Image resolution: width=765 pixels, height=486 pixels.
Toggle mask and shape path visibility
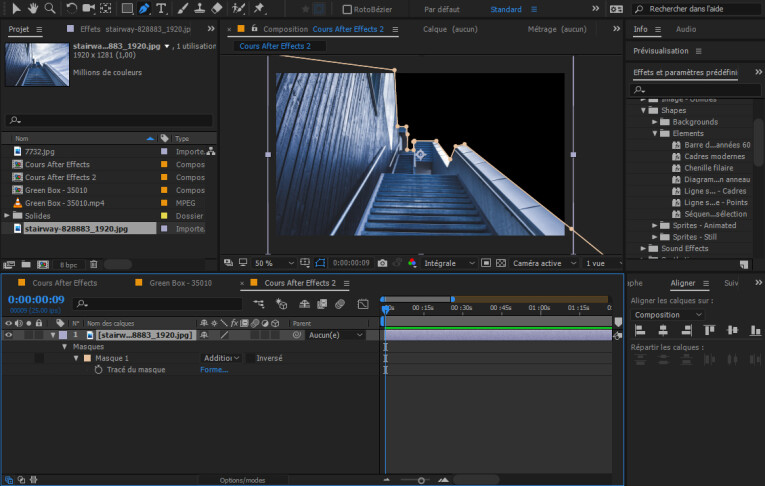point(321,263)
